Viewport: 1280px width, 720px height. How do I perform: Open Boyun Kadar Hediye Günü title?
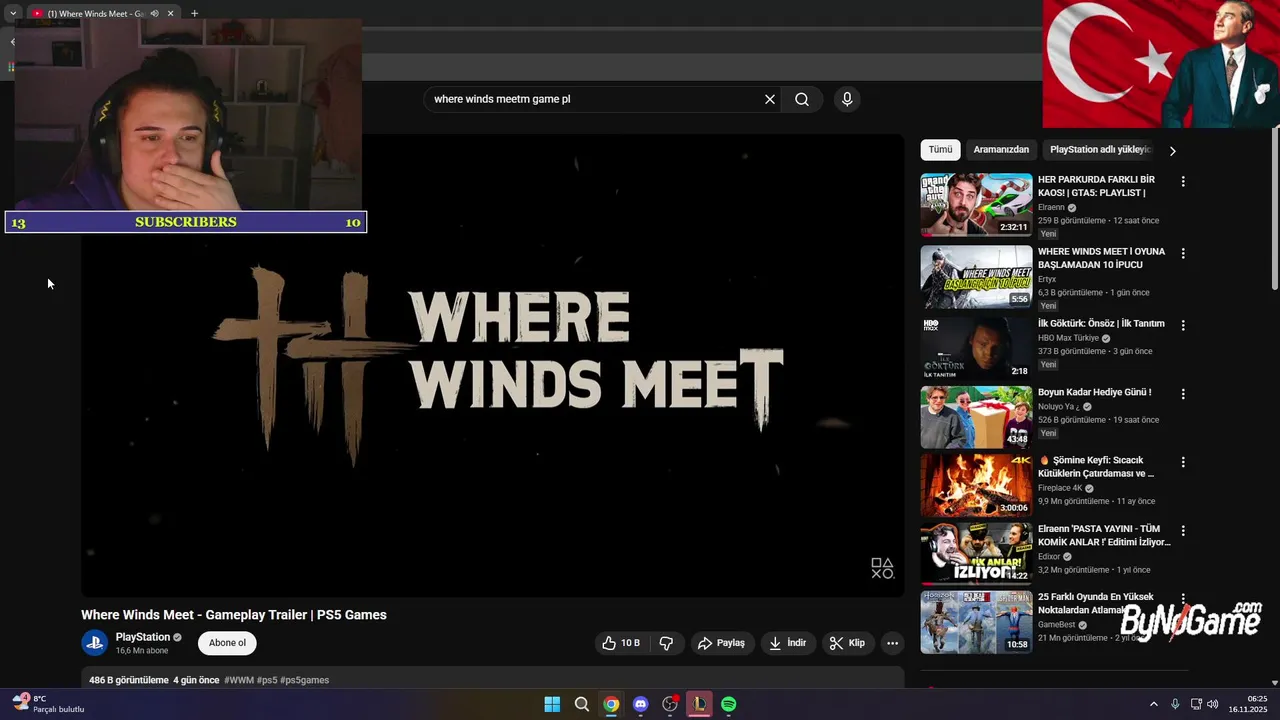click(1094, 392)
